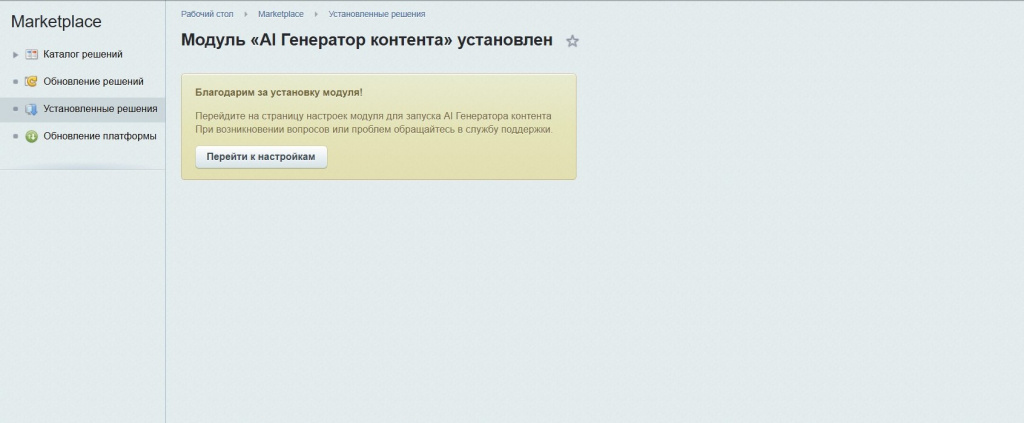Click the line starting with При возникновении вопросов

(374, 129)
